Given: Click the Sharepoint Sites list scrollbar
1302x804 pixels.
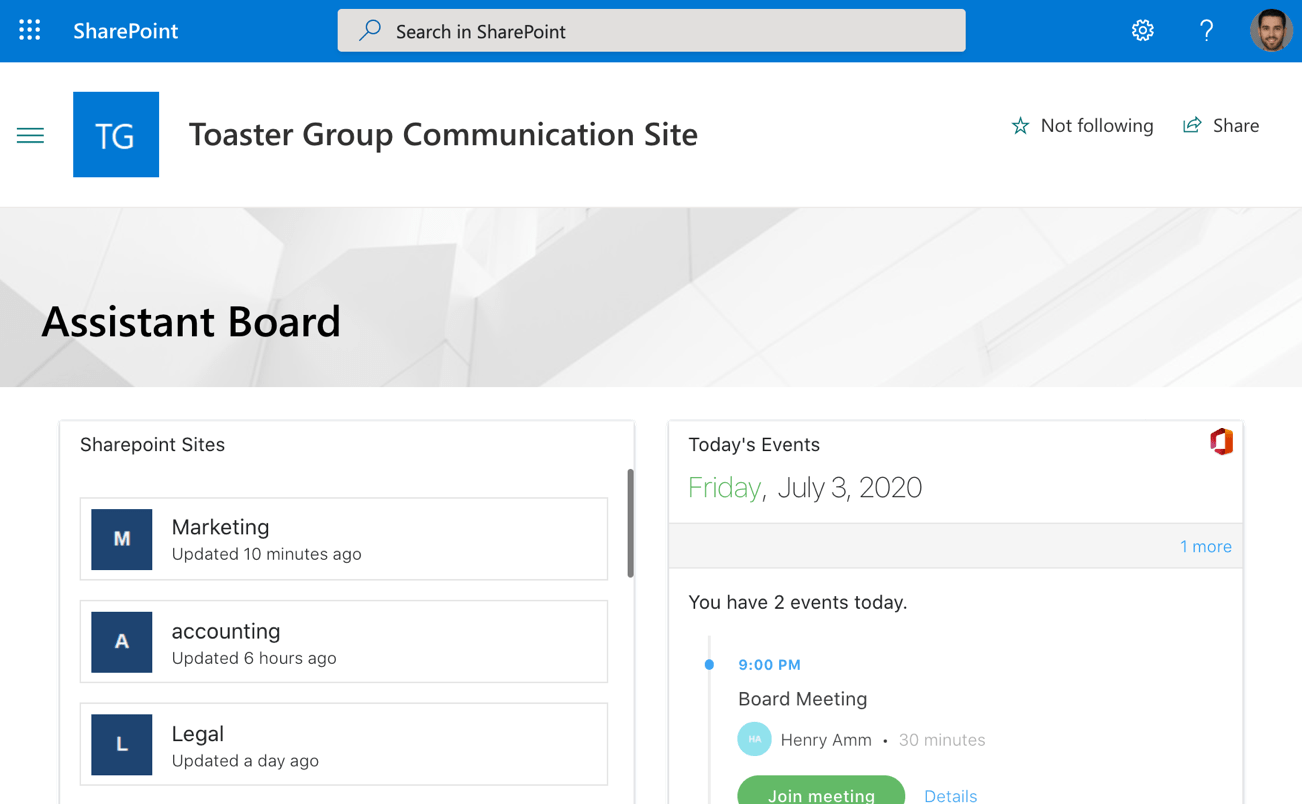Looking at the screenshot, I should 630,523.
